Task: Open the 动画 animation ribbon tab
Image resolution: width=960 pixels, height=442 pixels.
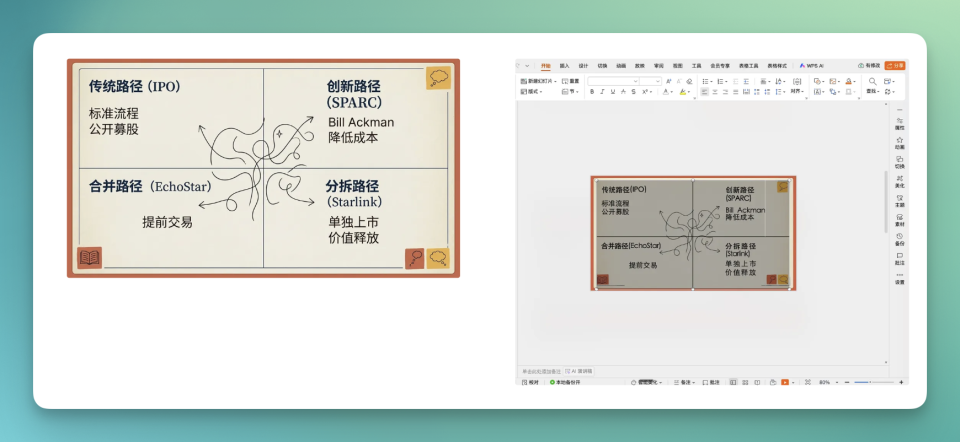Action: coord(621,65)
